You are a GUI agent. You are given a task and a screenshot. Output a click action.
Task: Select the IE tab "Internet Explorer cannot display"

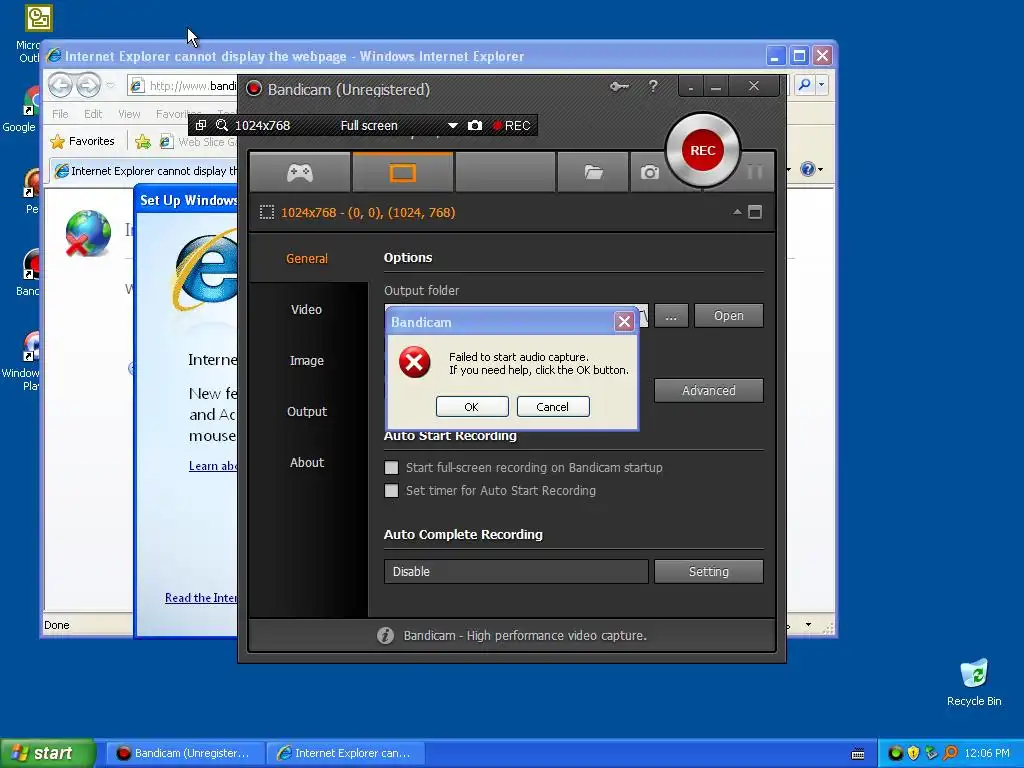coord(146,170)
